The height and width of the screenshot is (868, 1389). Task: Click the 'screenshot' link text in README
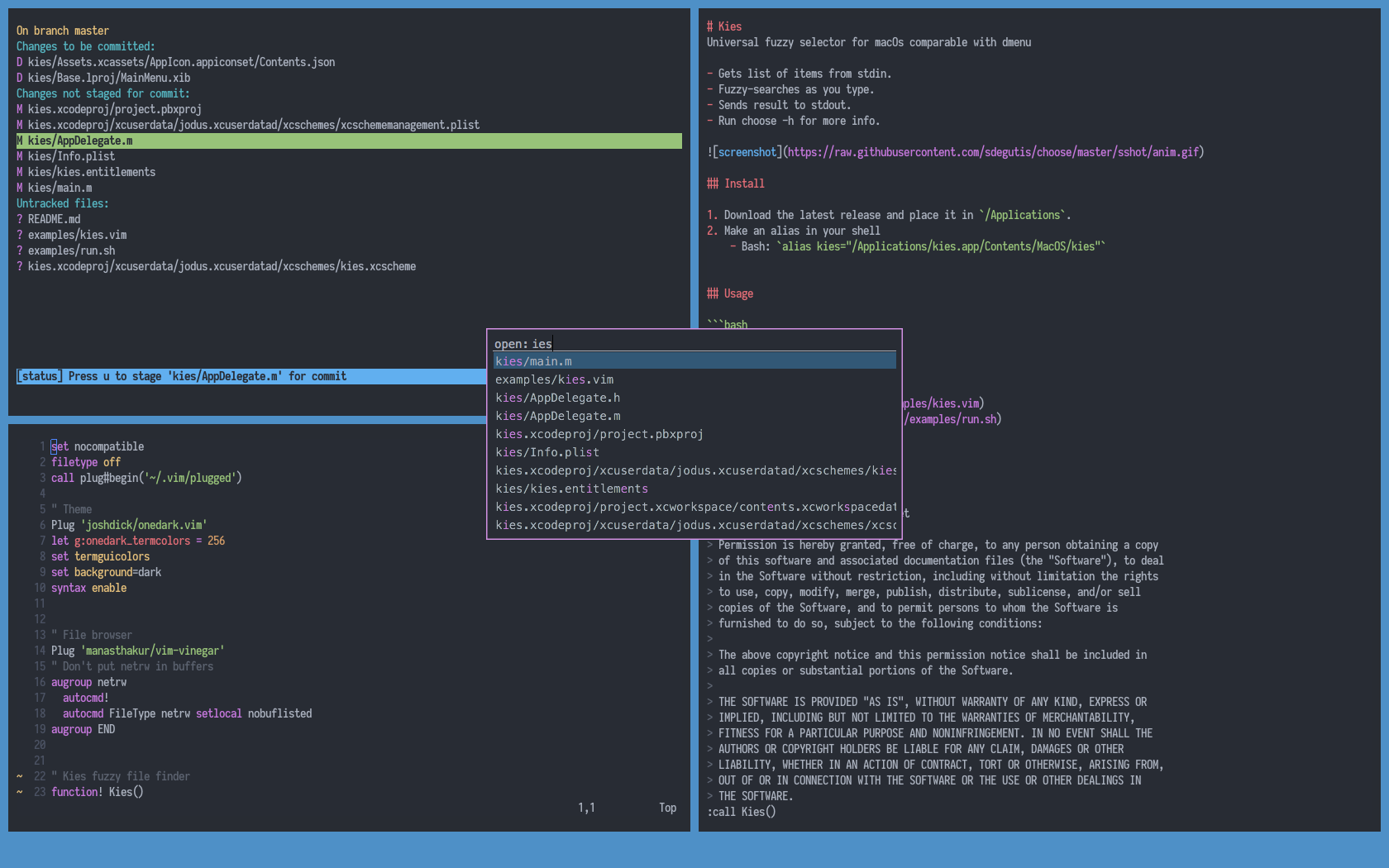(747, 152)
